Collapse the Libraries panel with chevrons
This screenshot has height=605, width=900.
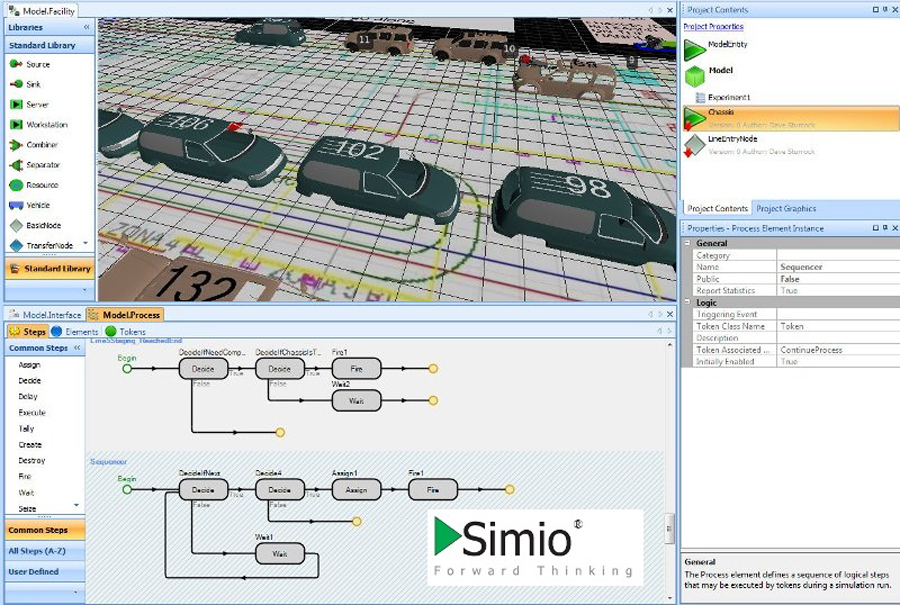pyautogui.click(x=86, y=27)
